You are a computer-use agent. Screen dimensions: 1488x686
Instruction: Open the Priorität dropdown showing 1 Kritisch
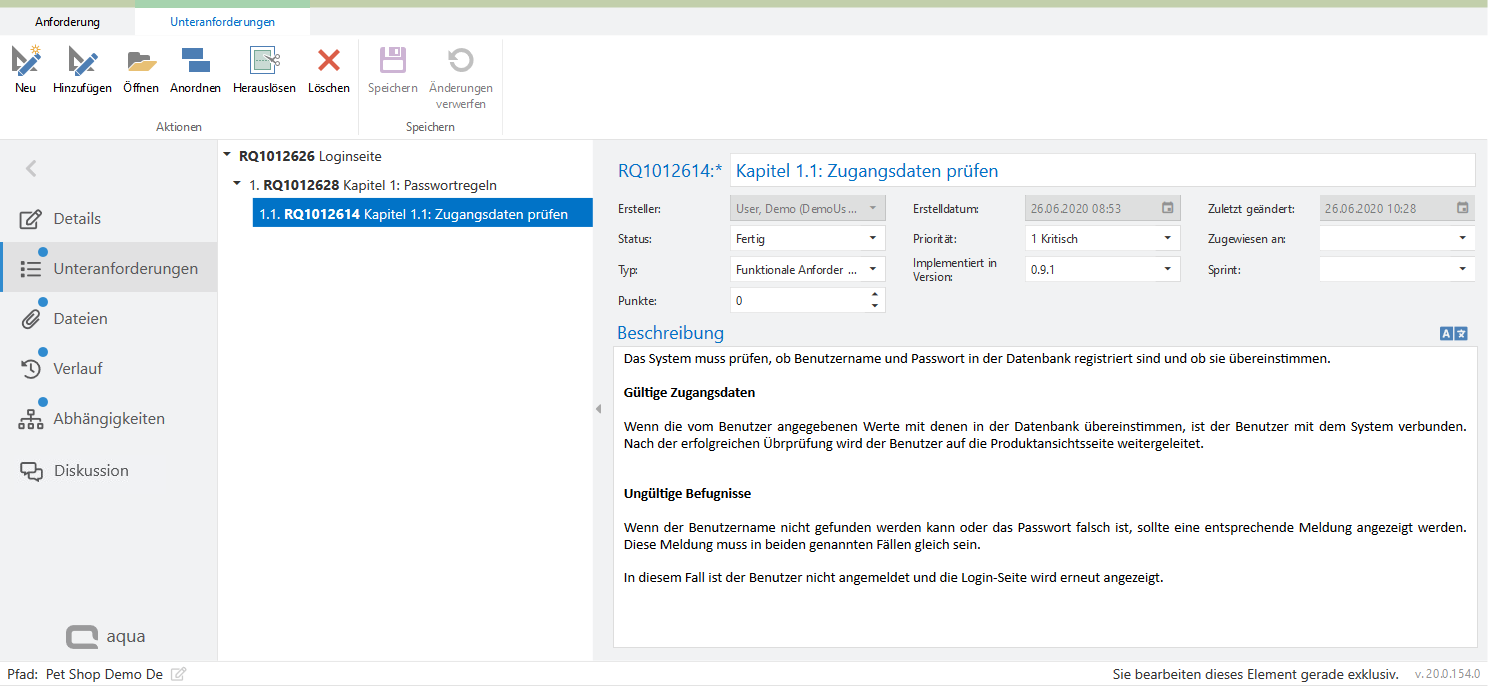pyautogui.click(x=1167, y=239)
